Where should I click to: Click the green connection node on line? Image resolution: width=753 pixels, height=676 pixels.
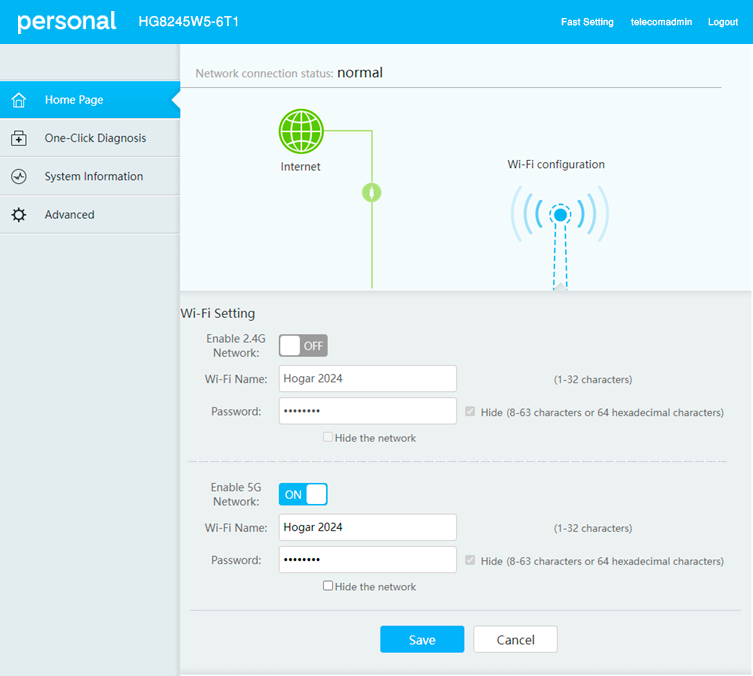point(372,192)
